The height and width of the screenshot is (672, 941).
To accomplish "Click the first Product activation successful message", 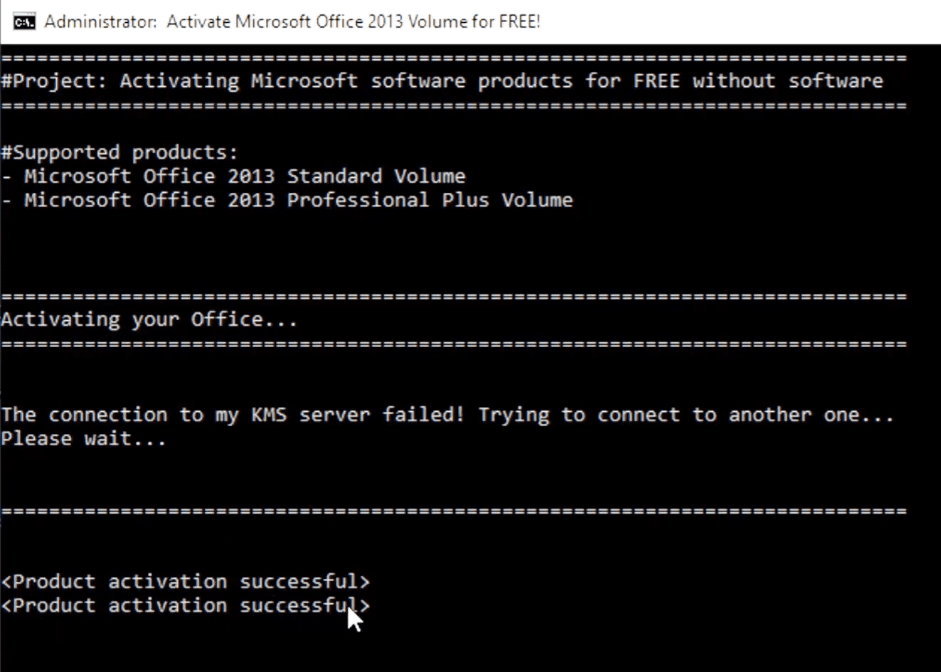I will (185, 581).
